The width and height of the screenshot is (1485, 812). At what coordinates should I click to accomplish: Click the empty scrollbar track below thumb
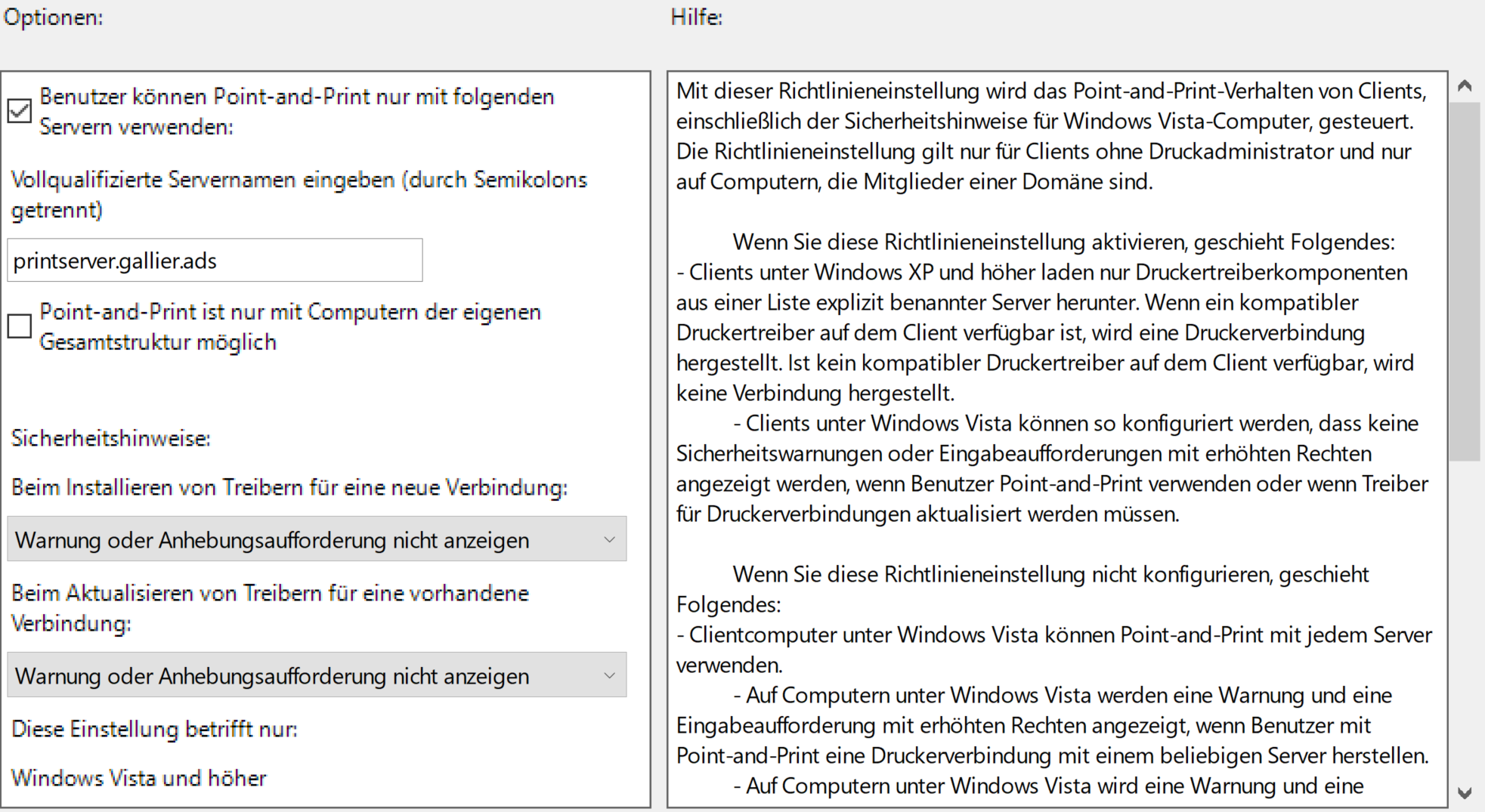pos(1465,619)
